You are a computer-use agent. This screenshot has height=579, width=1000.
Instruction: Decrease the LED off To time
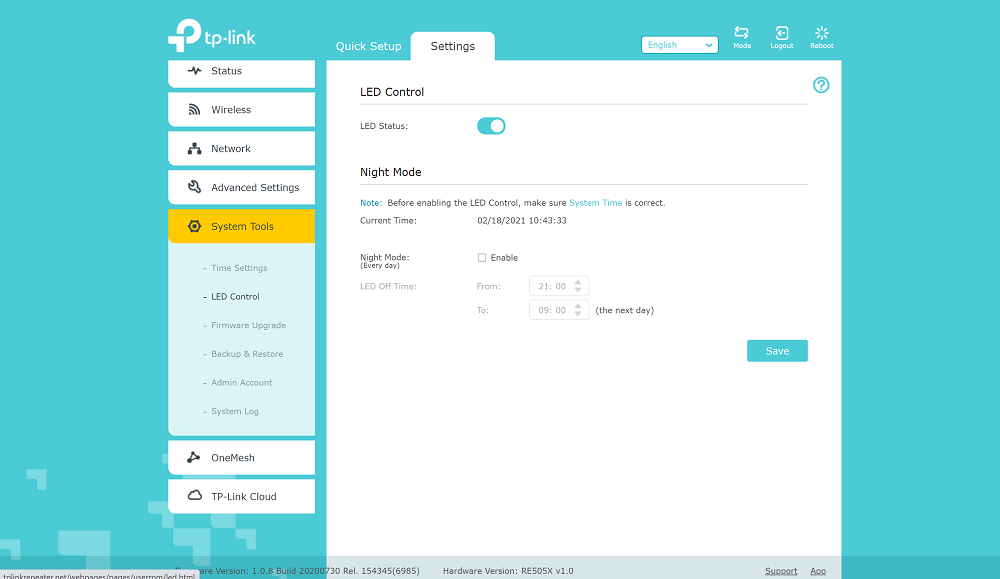(x=578, y=314)
